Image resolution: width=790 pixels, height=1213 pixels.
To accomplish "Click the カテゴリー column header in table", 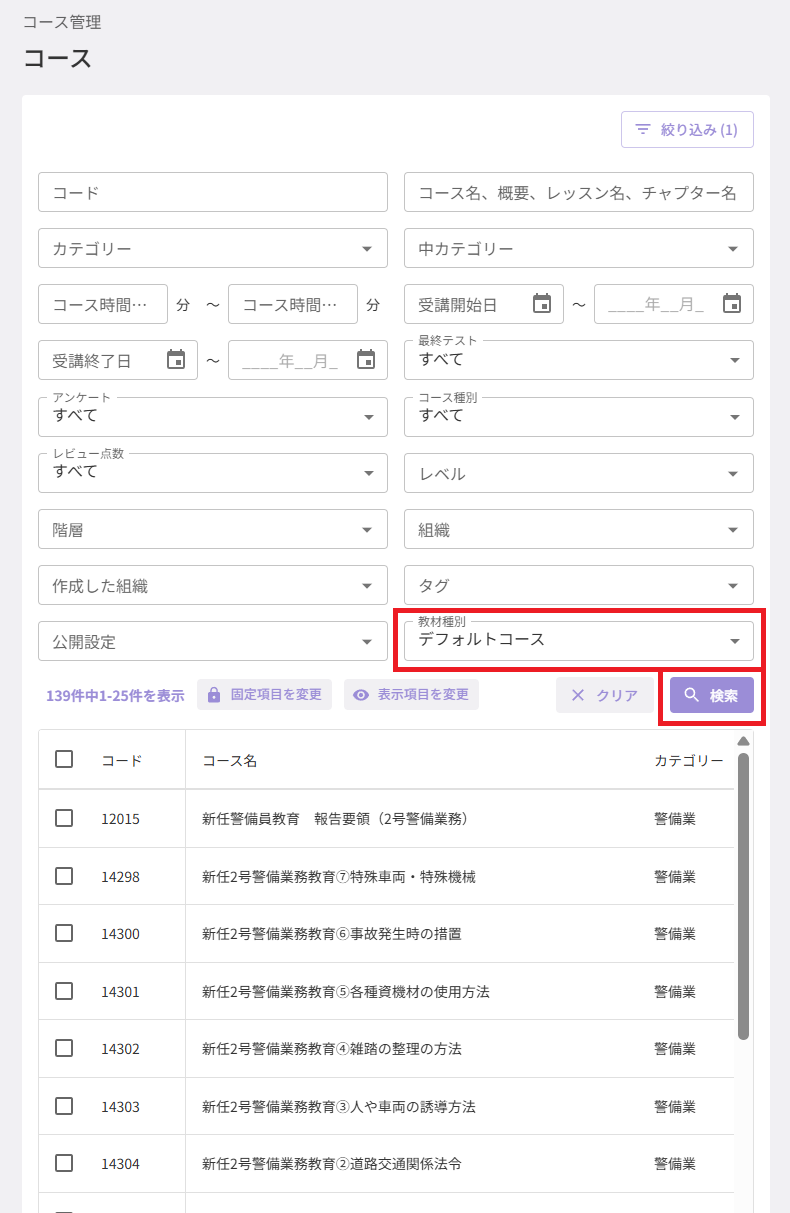I will coord(689,760).
